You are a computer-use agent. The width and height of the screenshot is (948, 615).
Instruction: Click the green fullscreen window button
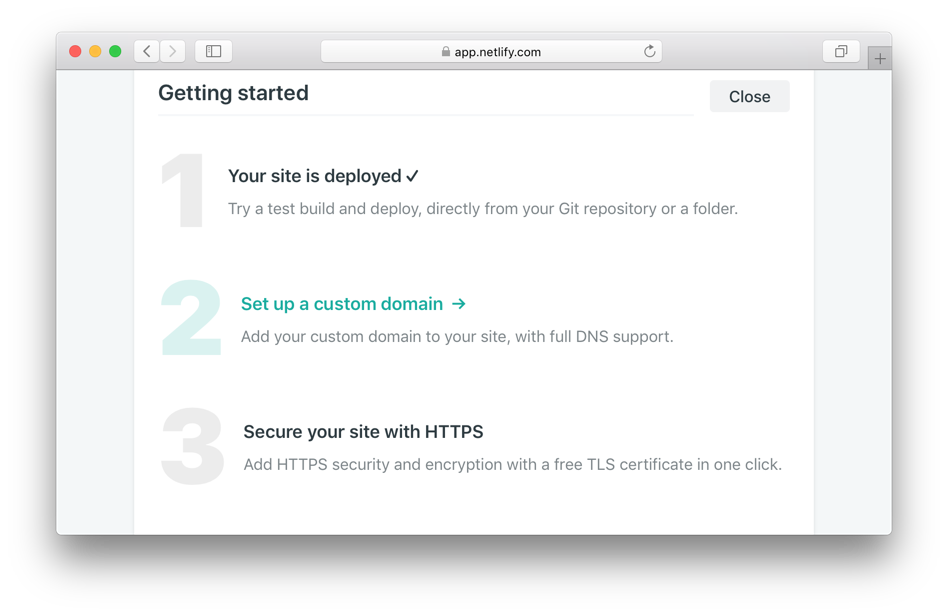[x=115, y=51]
